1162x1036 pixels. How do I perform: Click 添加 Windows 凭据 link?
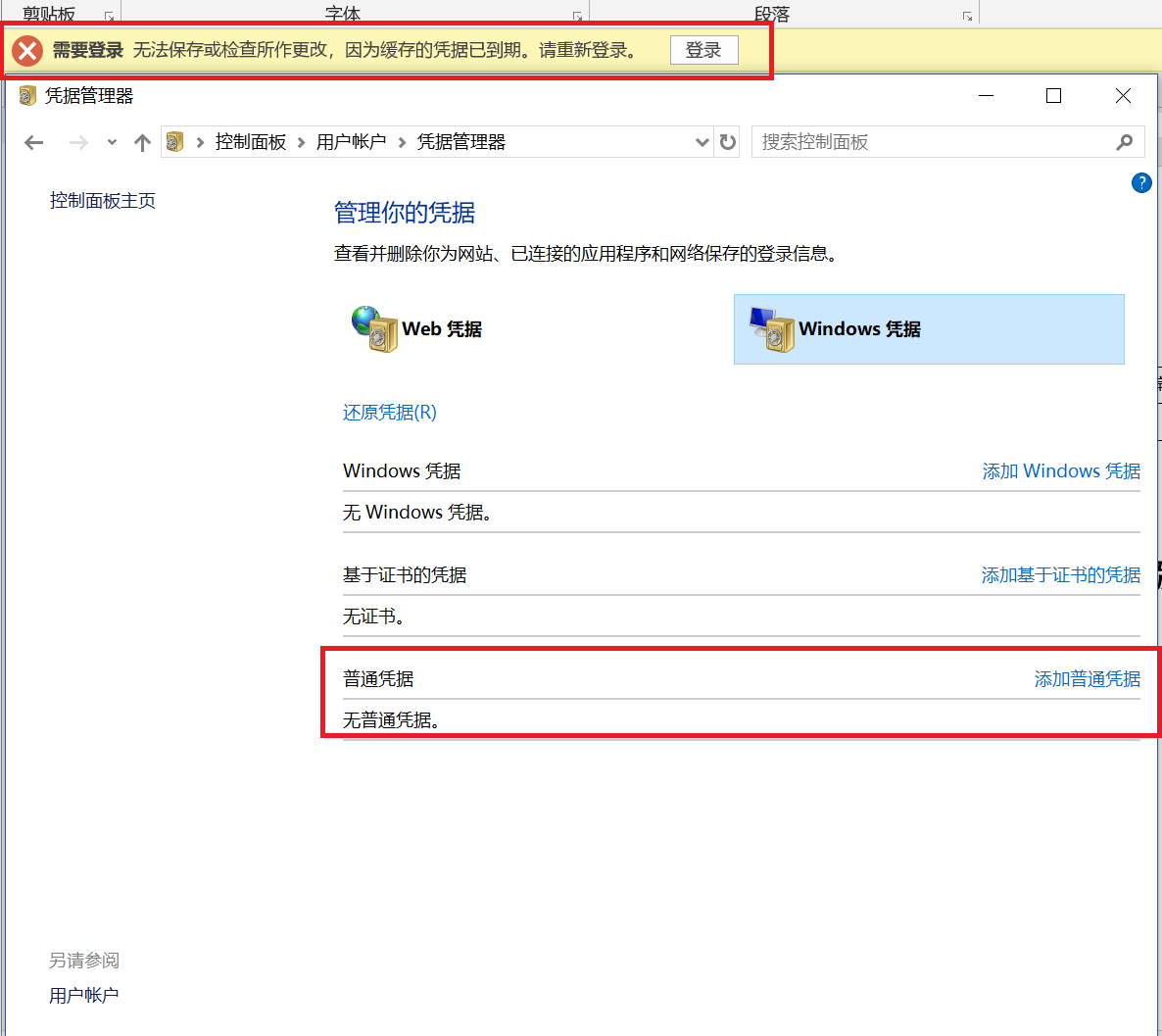[x=1061, y=470]
